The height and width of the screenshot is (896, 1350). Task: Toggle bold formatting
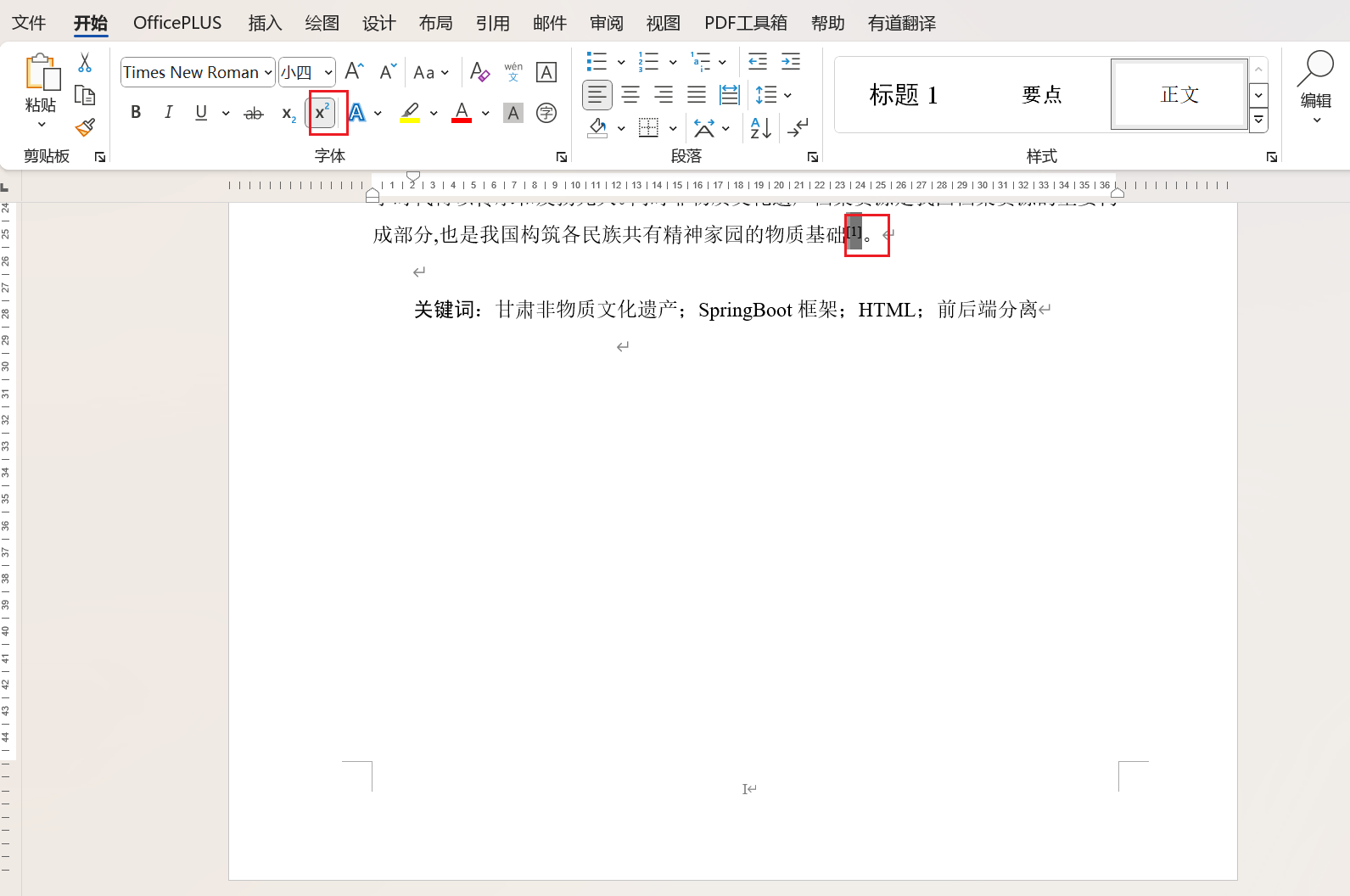pyautogui.click(x=136, y=112)
